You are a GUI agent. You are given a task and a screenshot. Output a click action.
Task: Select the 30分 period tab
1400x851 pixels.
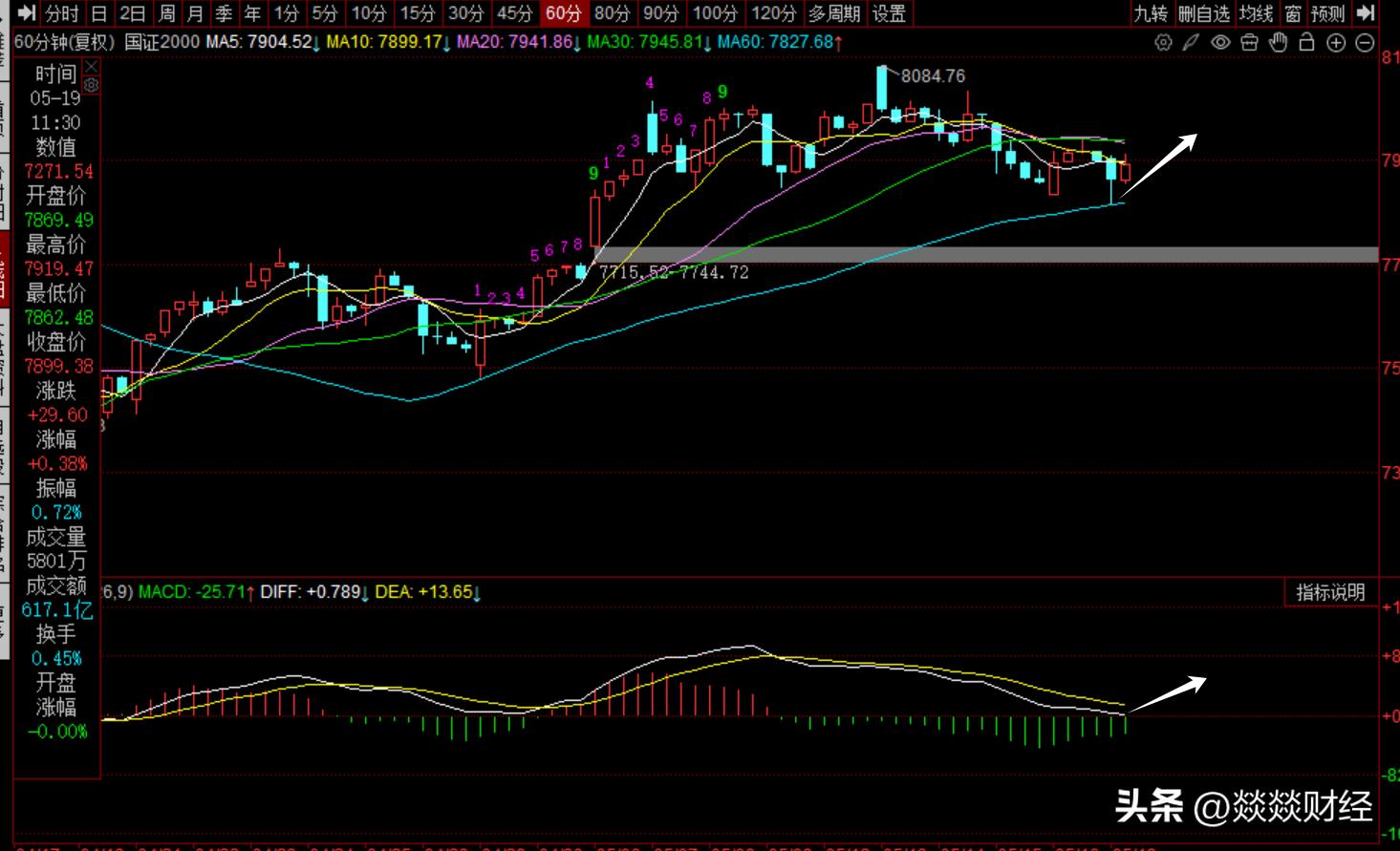466,13
